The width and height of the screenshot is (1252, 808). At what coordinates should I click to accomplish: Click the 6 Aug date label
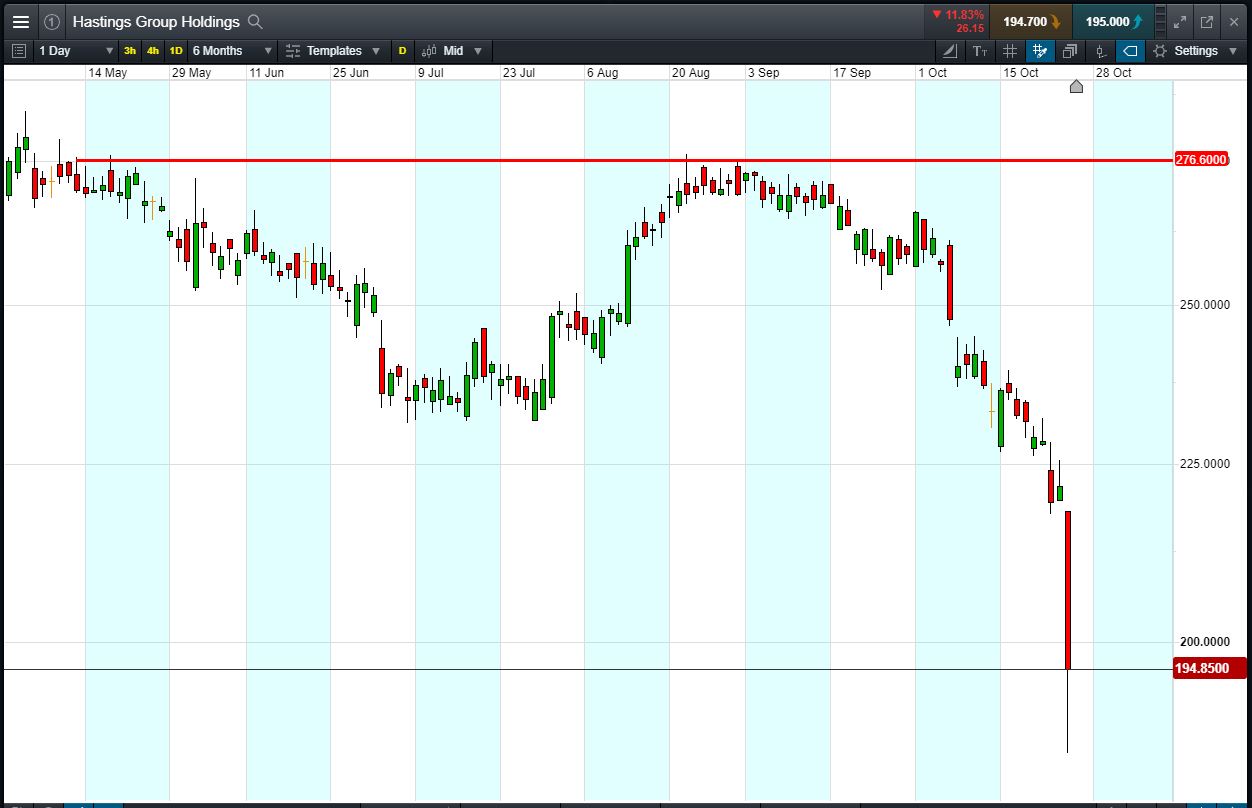pyautogui.click(x=603, y=73)
